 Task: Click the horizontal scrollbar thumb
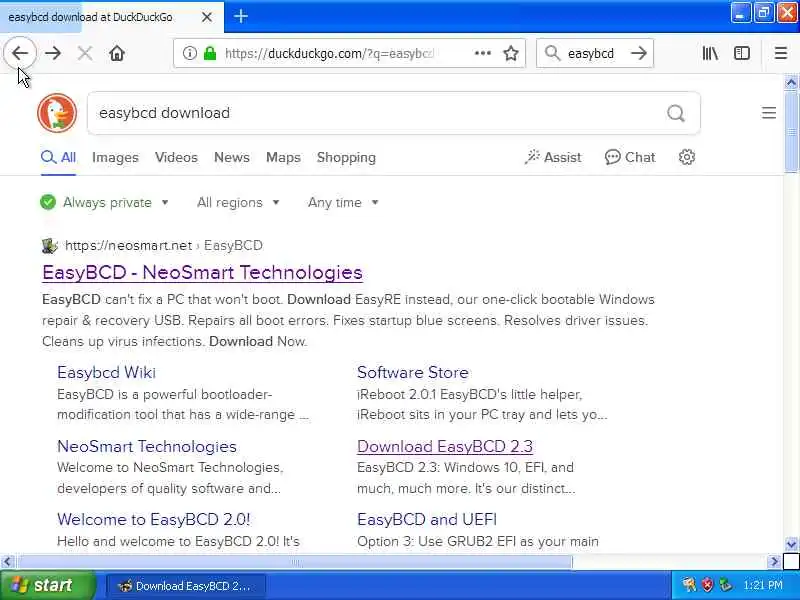tap(295, 562)
